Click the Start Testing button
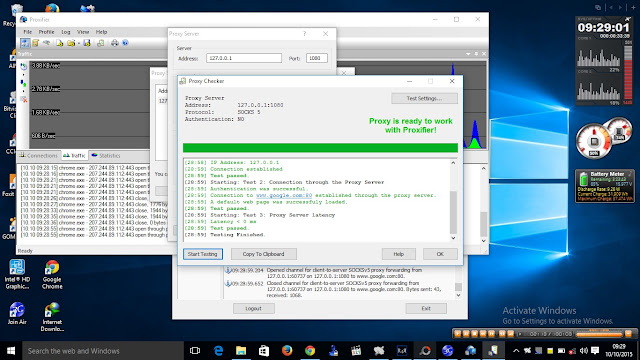 click(203, 254)
